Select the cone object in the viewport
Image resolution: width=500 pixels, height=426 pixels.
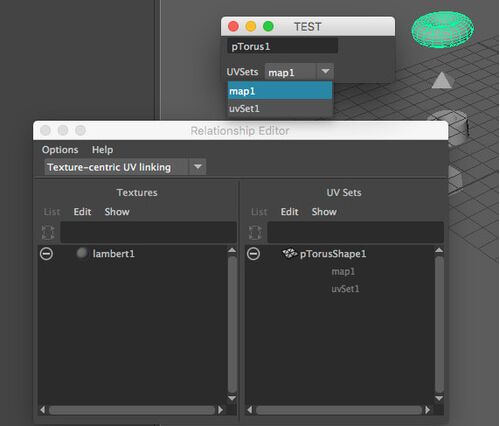pos(442,81)
